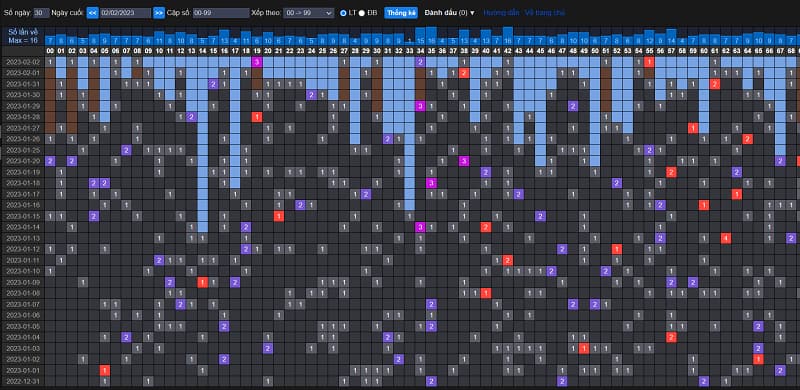
Task: Click the magenta 3 cell on 2023-02-02 row
Action: coord(257,62)
